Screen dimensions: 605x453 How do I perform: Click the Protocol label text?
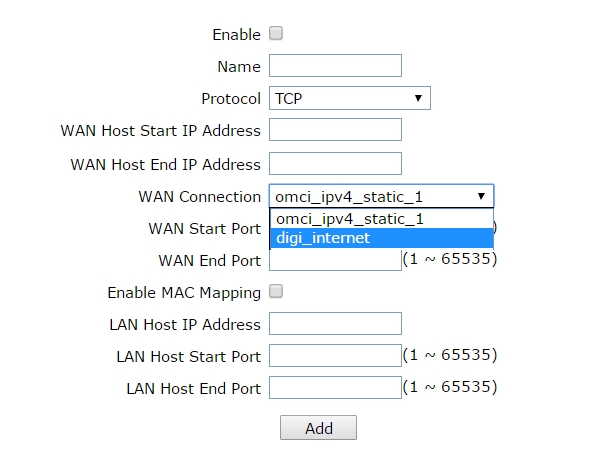230,99
